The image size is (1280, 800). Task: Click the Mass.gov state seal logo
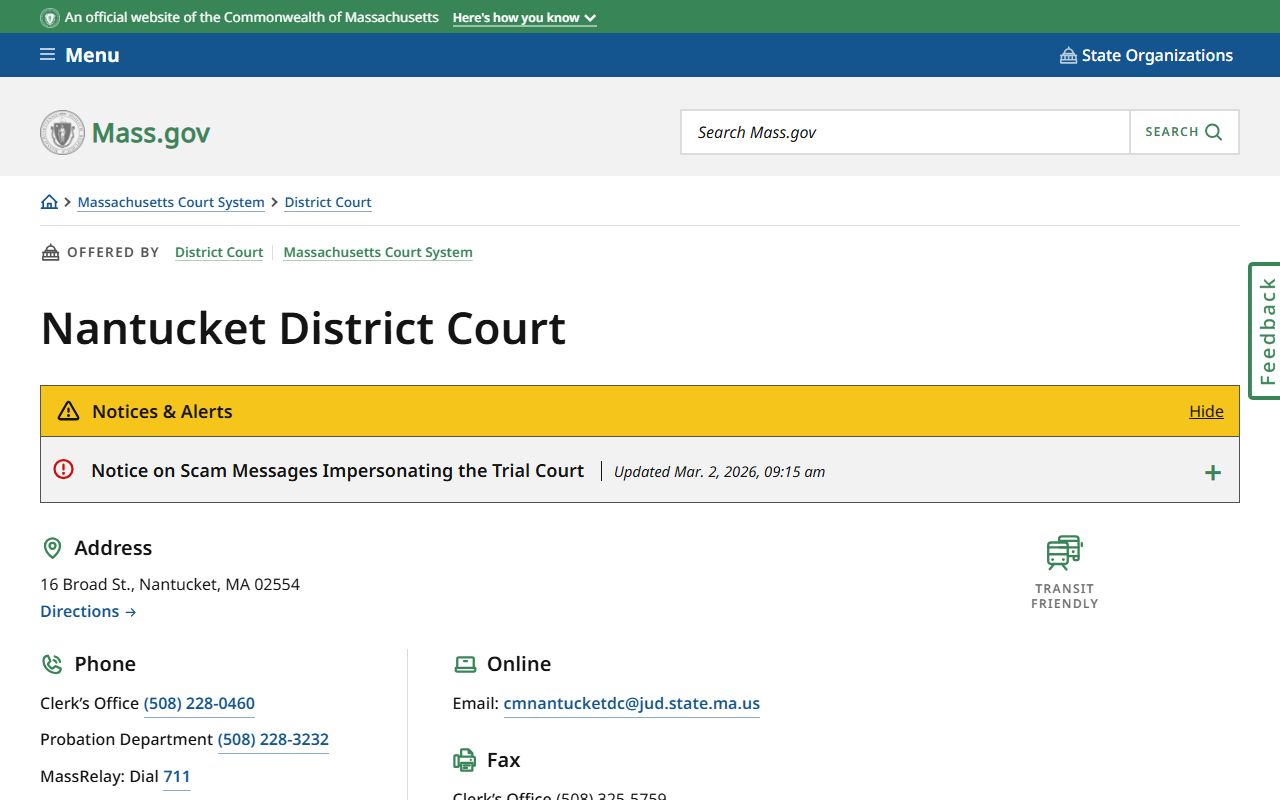click(x=62, y=133)
